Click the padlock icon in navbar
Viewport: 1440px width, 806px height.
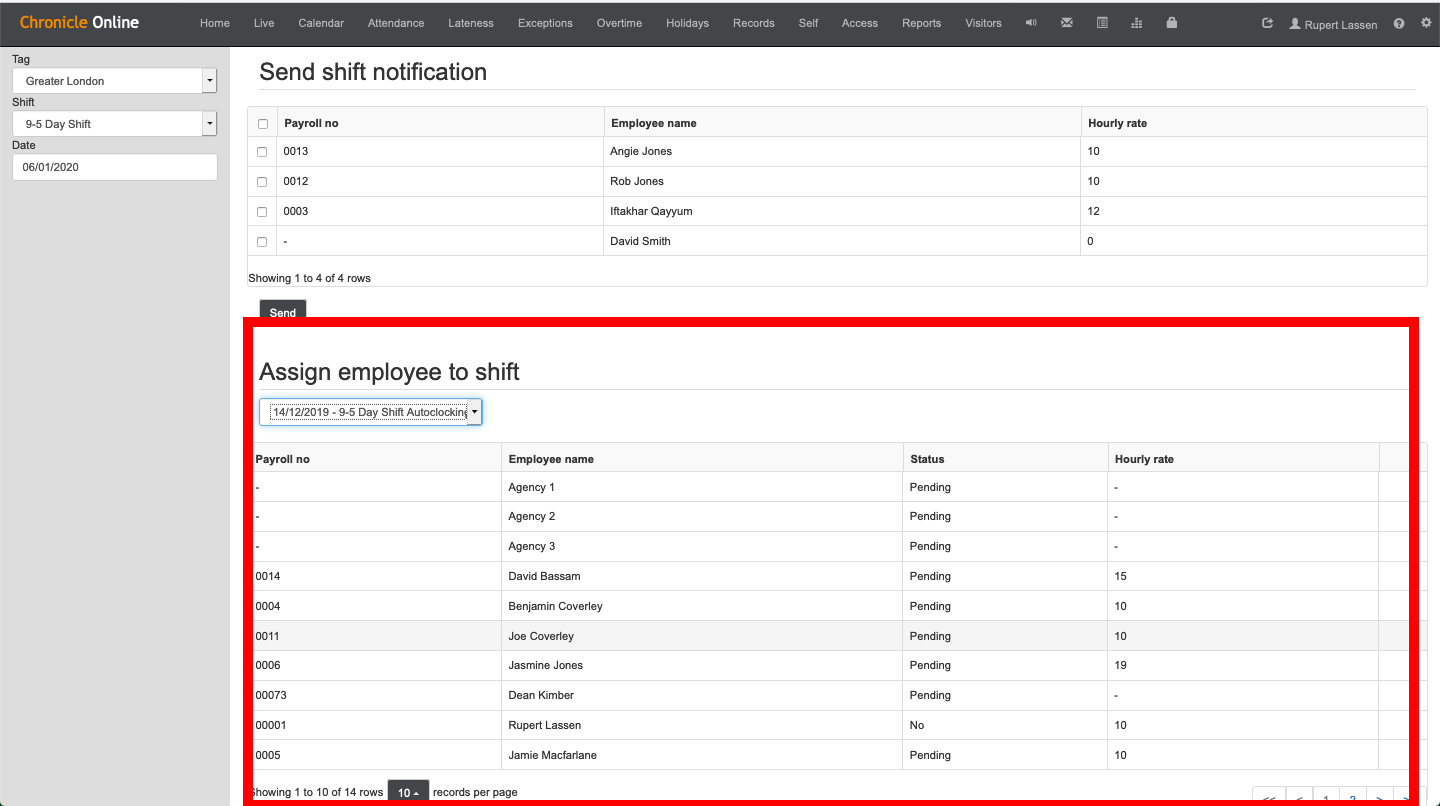[1171, 23]
